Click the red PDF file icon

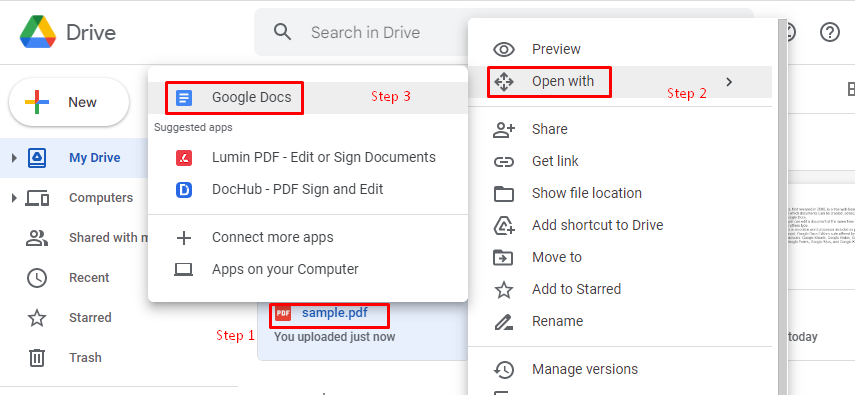click(x=282, y=313)
